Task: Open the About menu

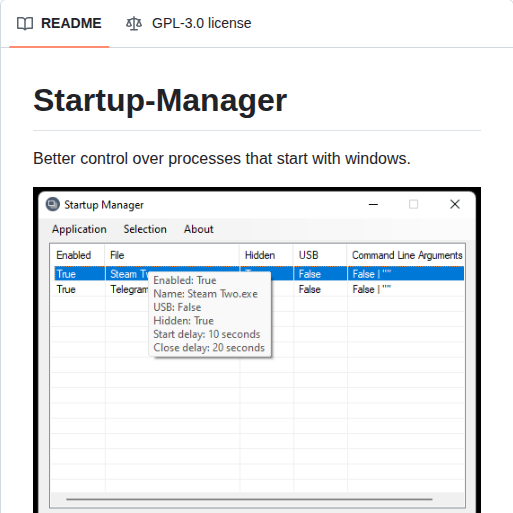Action: pos(199,229)
